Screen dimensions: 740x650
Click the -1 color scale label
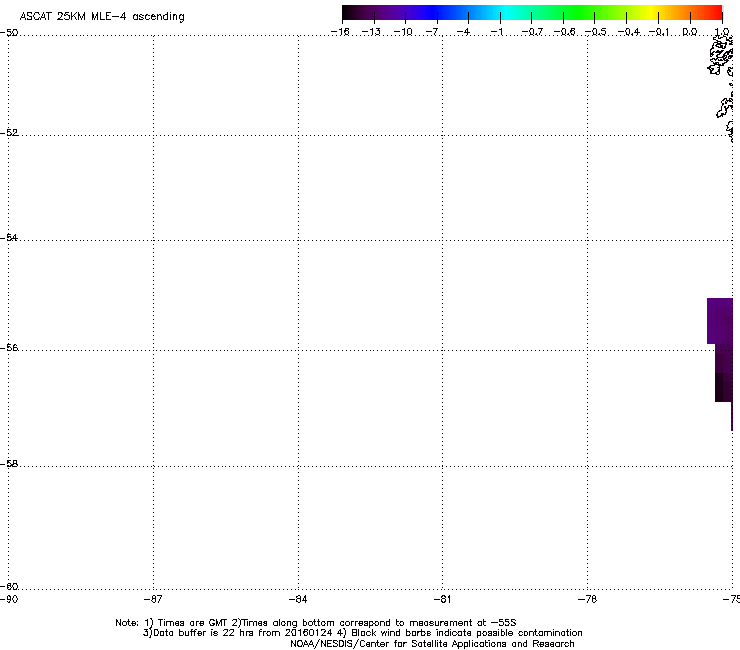(496, 32)
